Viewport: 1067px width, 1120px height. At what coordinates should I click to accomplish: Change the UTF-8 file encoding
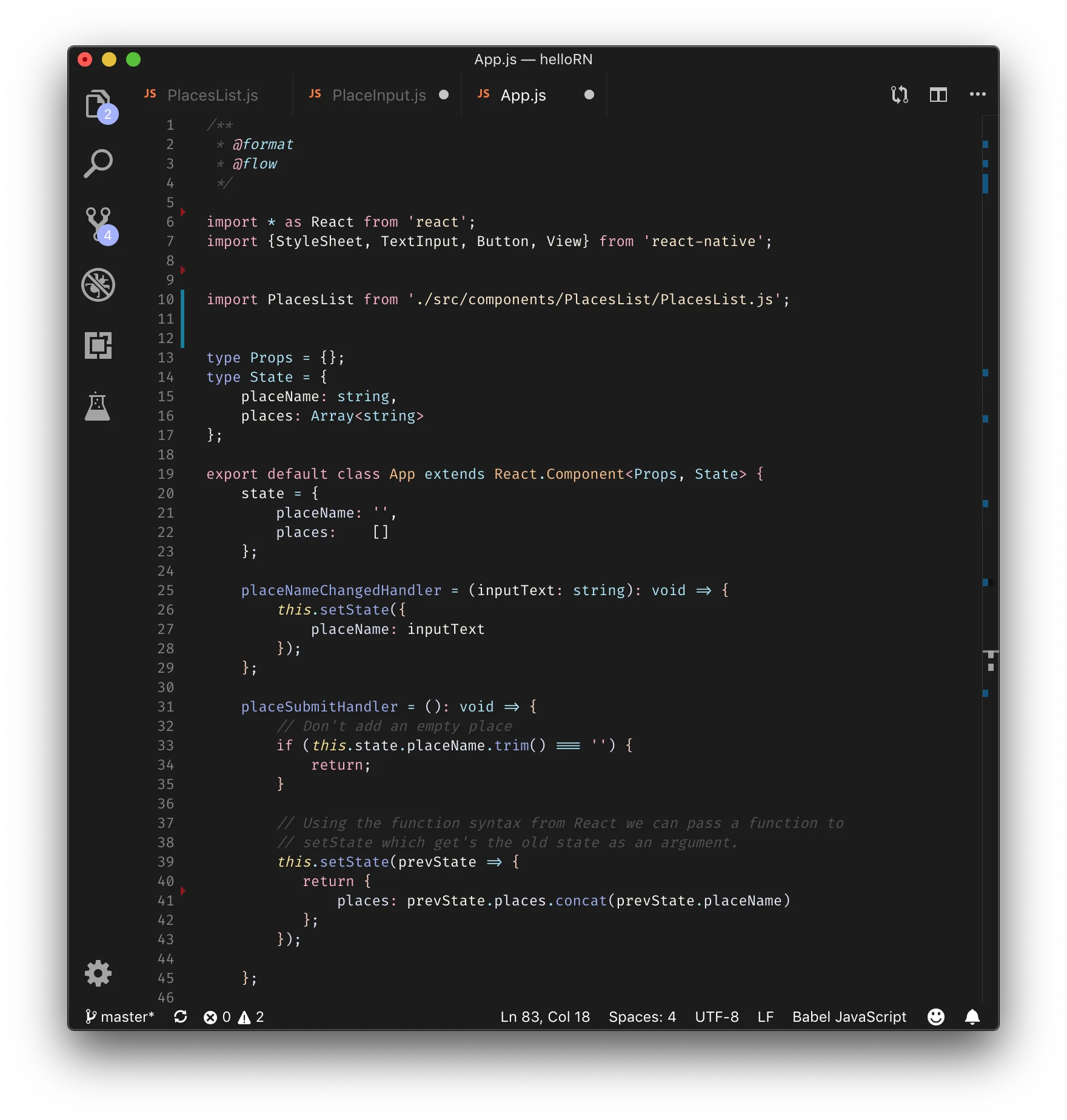coord(717,1016)
